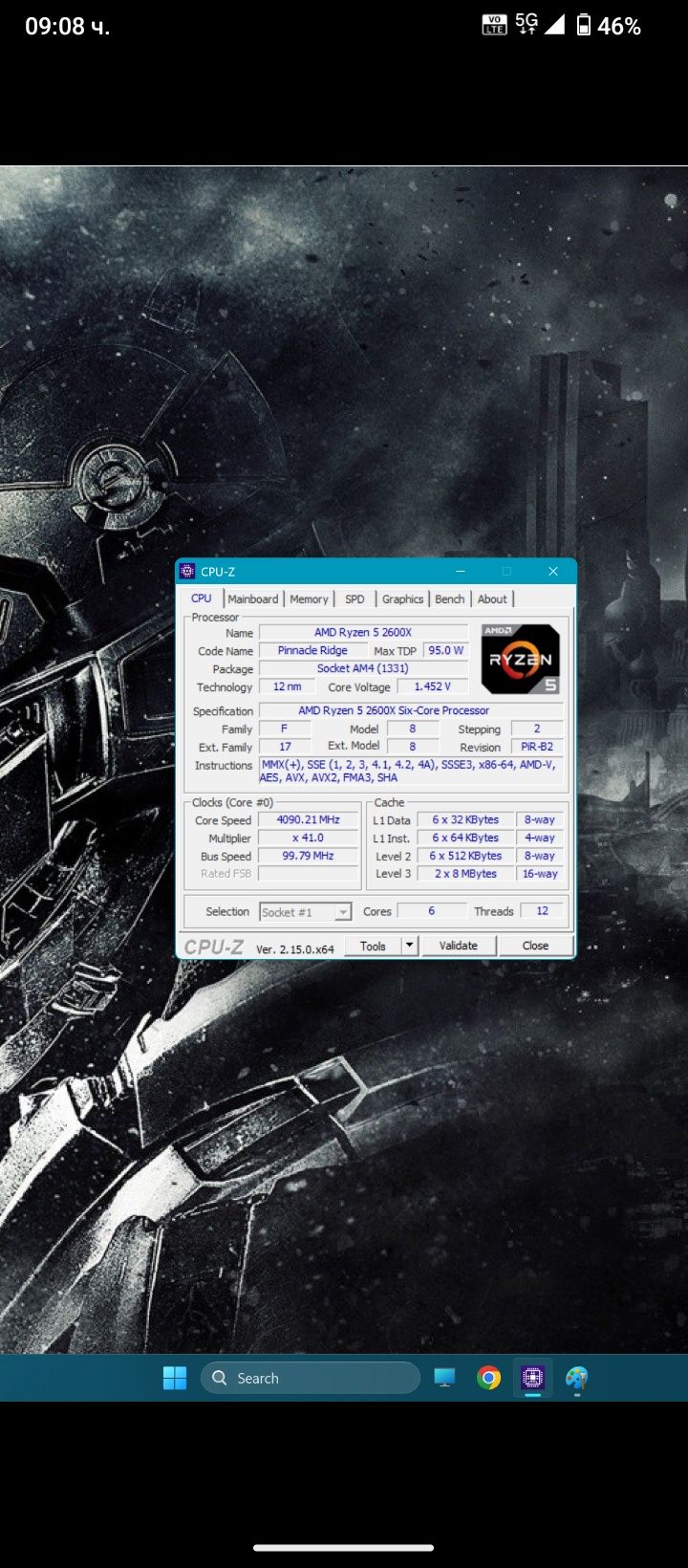Click the Level 2 6 x 512 KBytes value
Viewport: 688px width, 1568px height.
coord(465,857)
